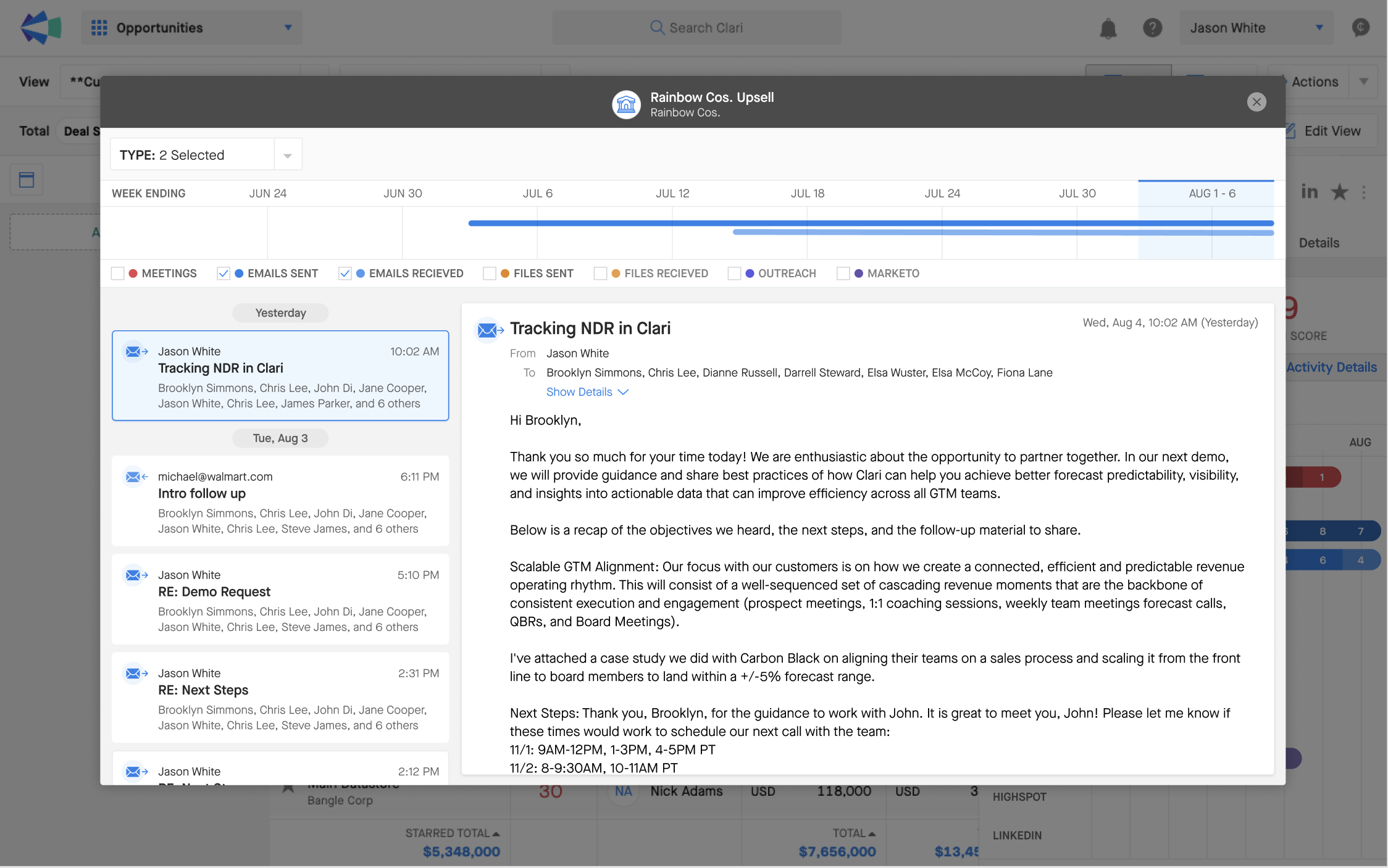Select the Tracking NDR in Clari email
The height and width of the screenshot is (868, 1388).
click(280, 375)
